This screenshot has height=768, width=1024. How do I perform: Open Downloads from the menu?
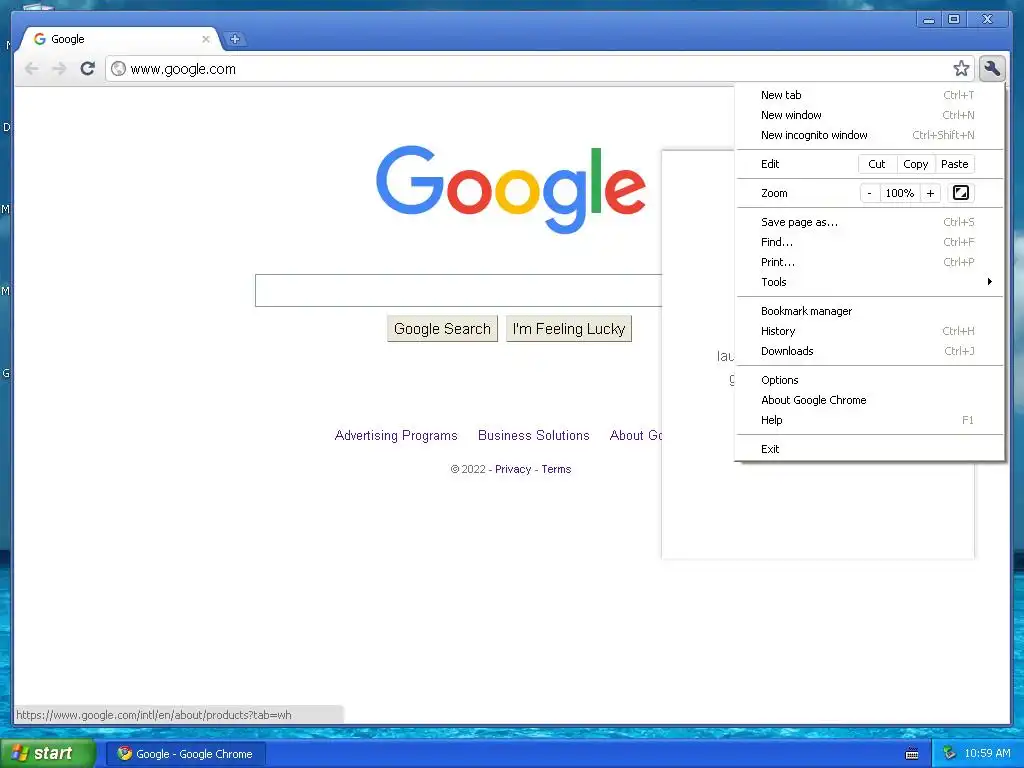pos(869,351)
